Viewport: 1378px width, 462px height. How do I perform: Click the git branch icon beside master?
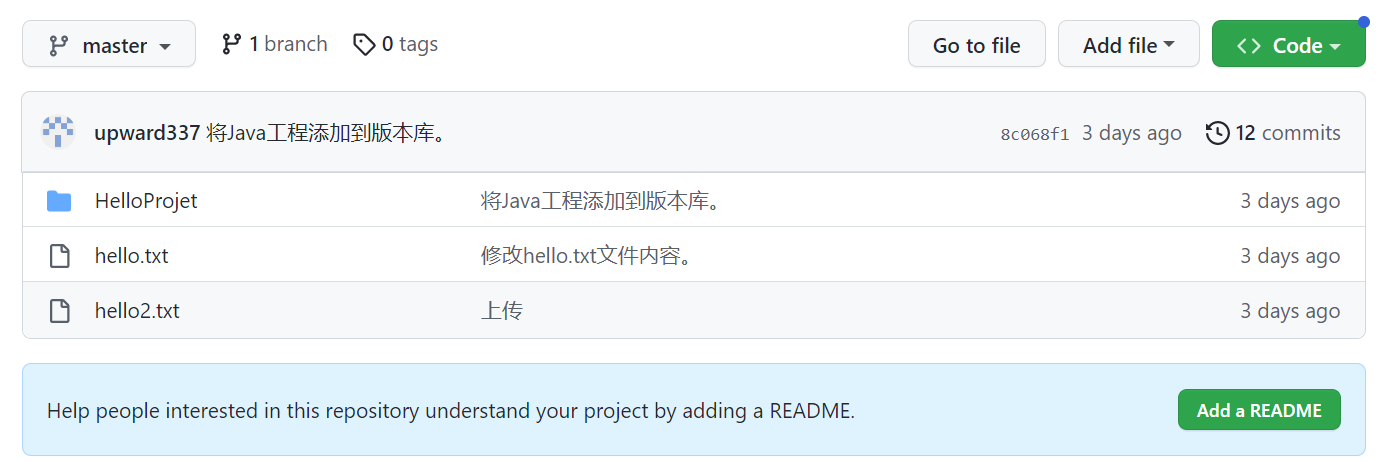59,45
